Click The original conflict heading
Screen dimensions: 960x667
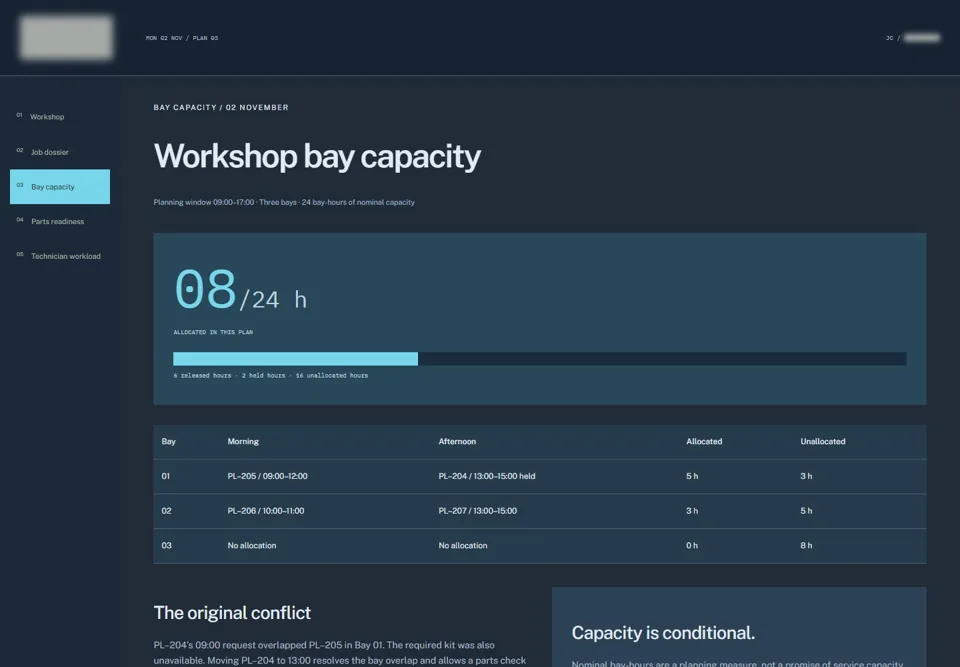[232, 613]
